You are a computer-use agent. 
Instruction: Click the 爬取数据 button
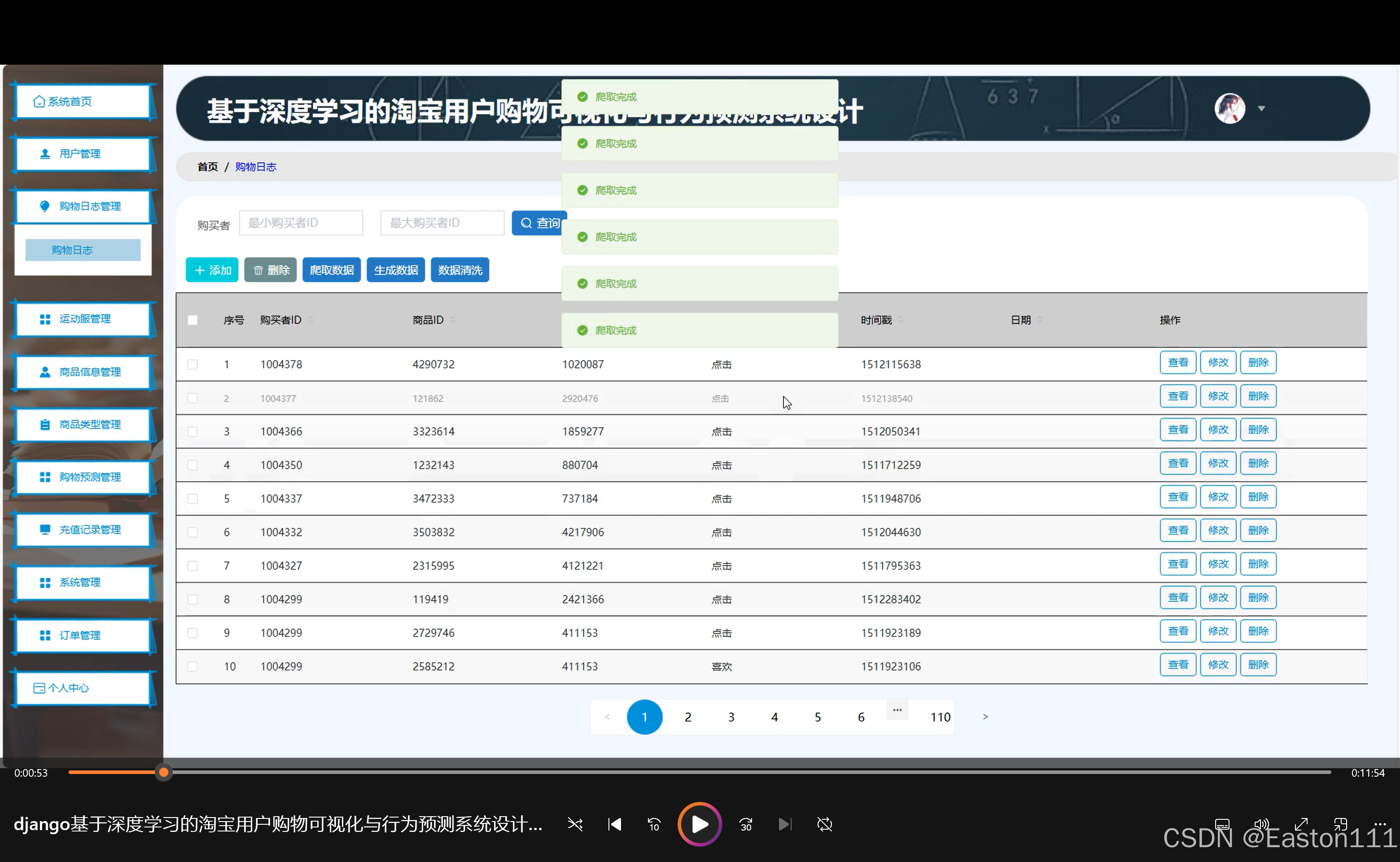click(332, 270)
